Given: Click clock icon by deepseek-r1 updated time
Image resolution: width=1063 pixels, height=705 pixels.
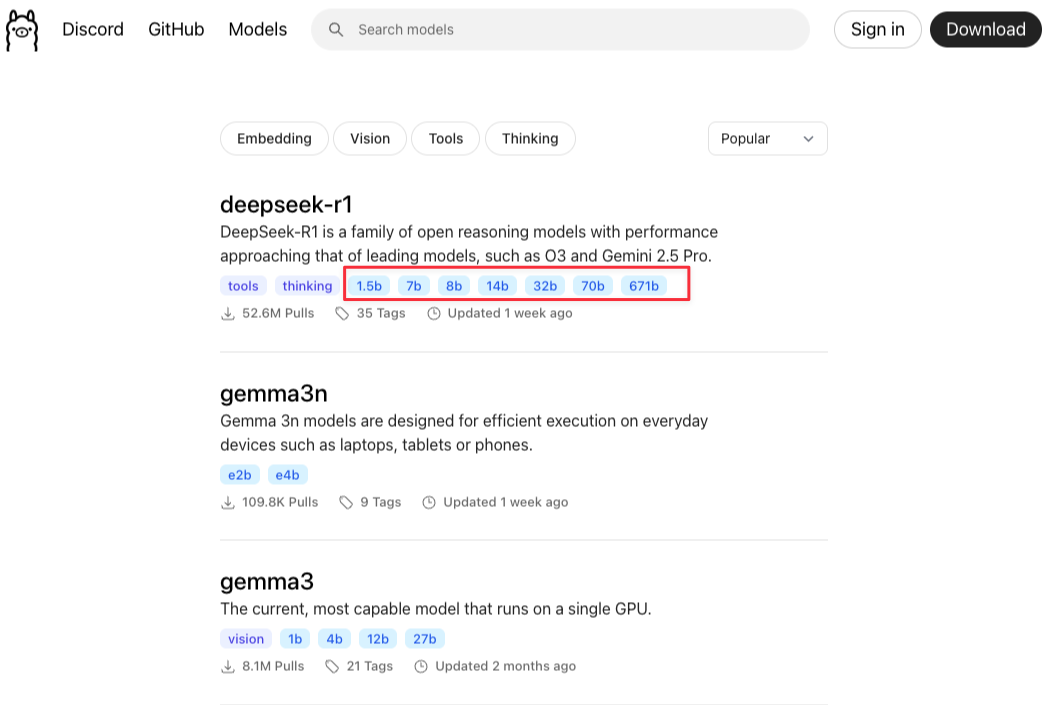Looking at the screenshot, I should click(x=434, y=313).
